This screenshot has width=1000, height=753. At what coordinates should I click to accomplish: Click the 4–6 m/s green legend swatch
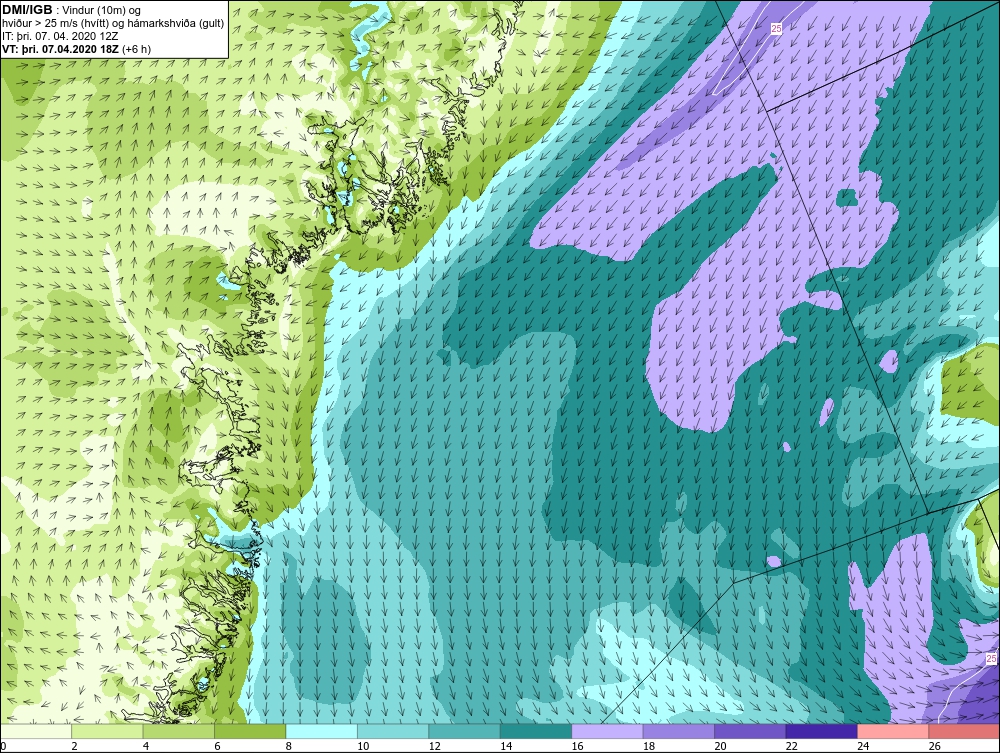[x=179, y=731]
